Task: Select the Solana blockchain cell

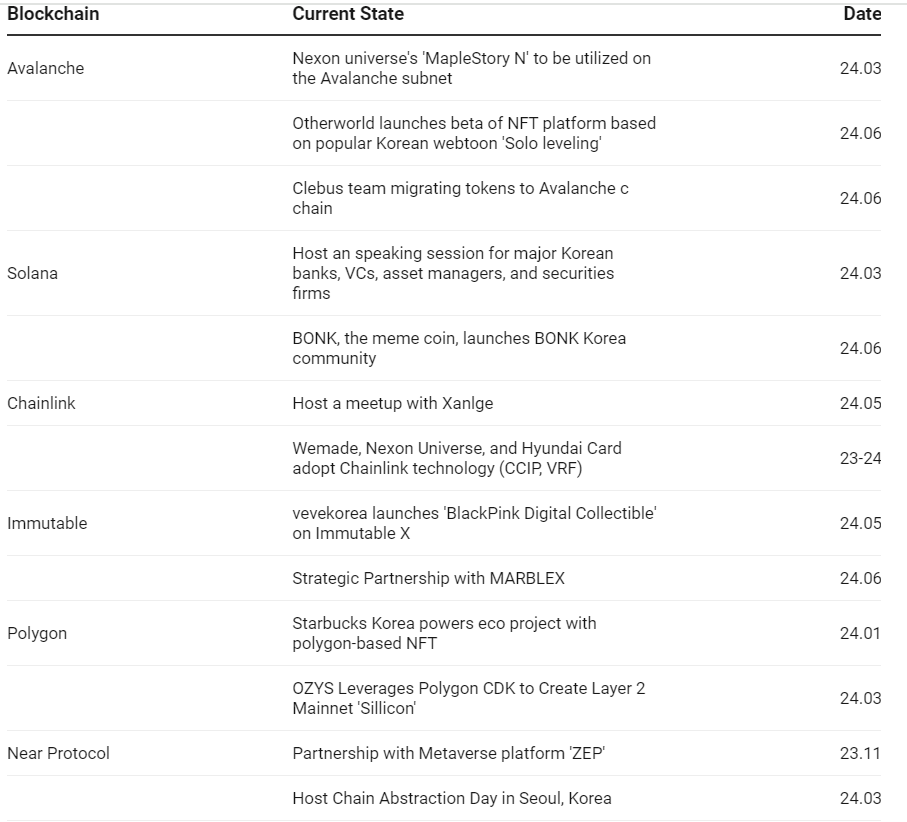Action: (x=33, y=273)
